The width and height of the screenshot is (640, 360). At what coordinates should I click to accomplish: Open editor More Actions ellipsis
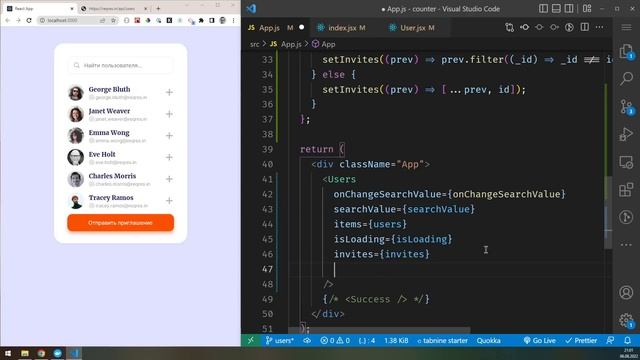[599, 27]
